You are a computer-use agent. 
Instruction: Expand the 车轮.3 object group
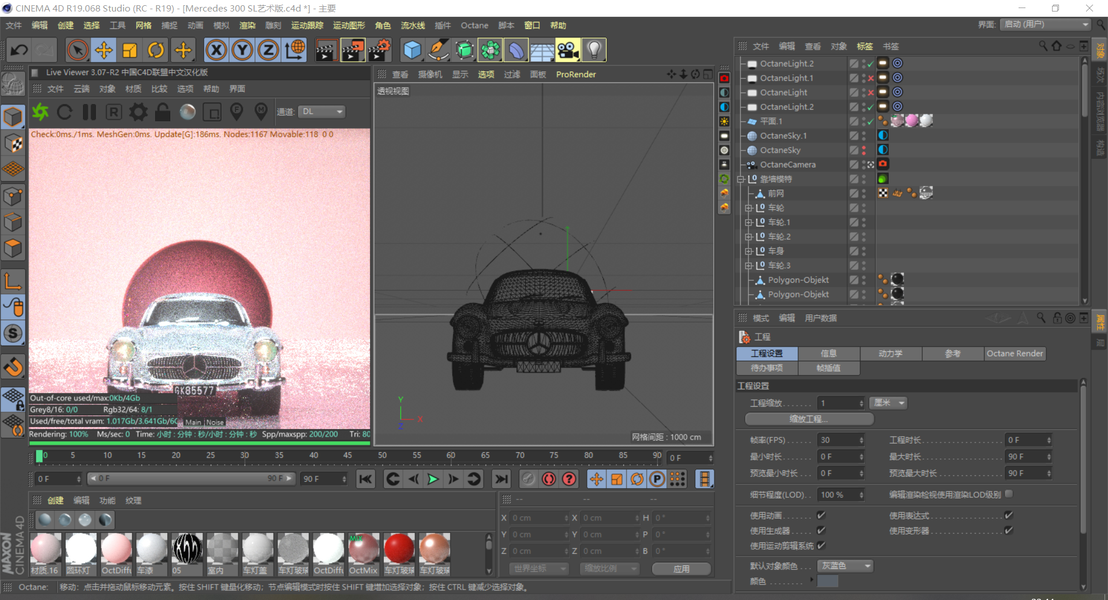click(748, 266)
